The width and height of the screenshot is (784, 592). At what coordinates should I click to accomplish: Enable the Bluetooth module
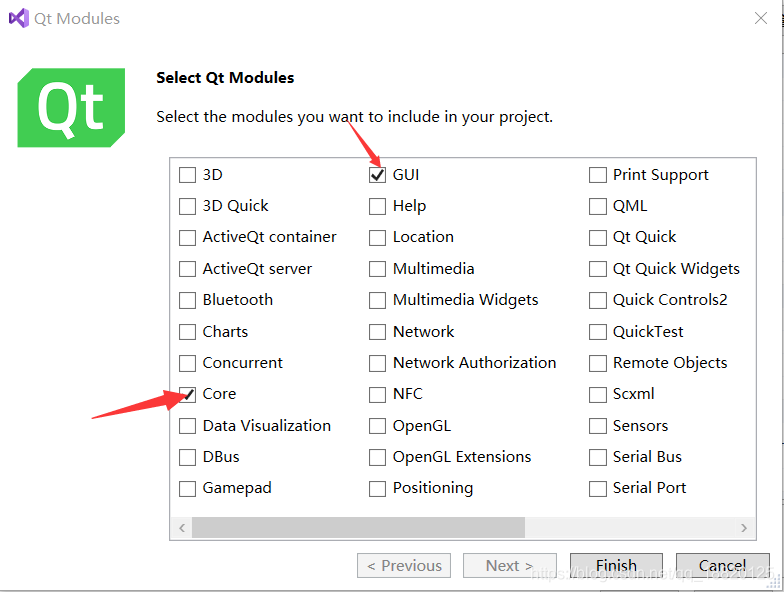(x=188, y=300)
